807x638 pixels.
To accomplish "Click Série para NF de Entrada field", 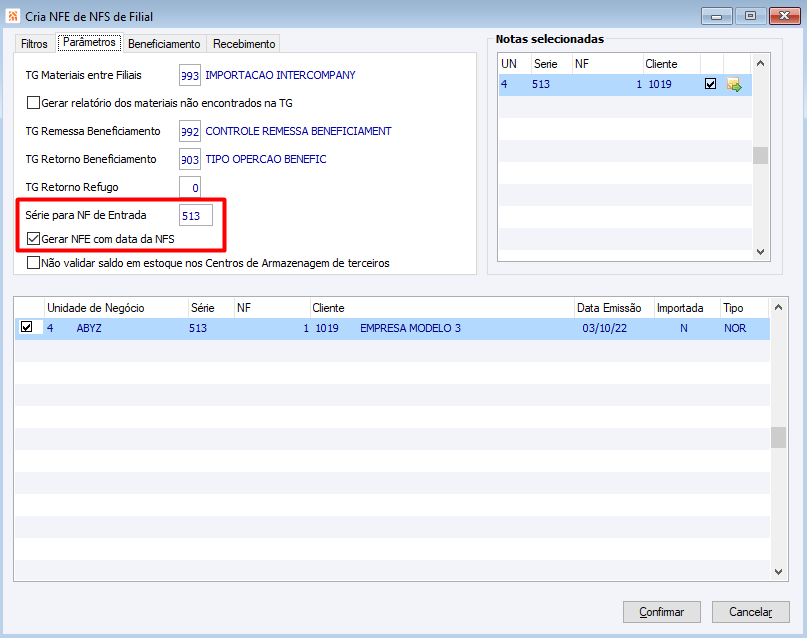I will point(196,216).
